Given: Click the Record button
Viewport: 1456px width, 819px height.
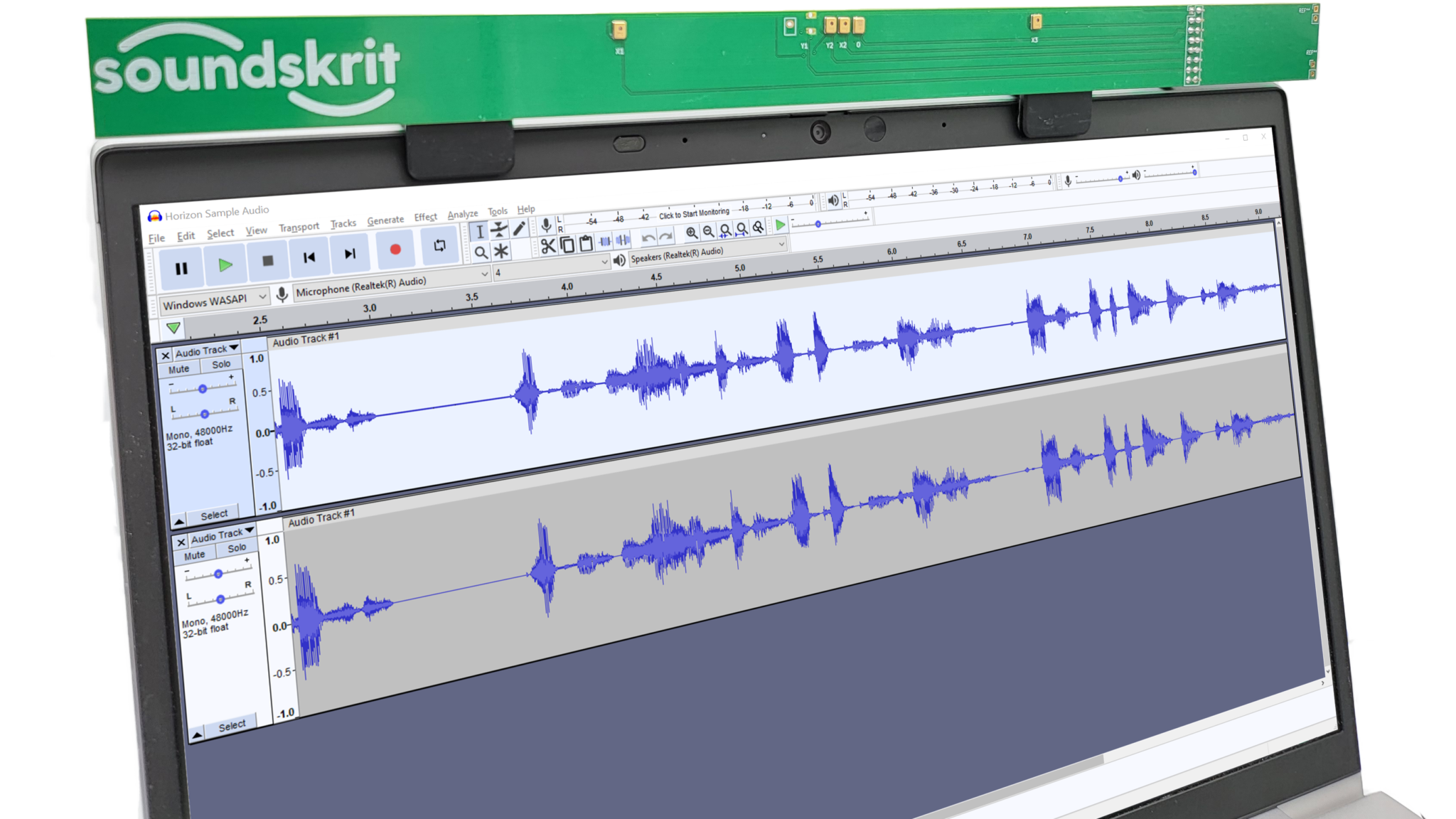Looking at the screenshot, I should [x=395, y=250].
